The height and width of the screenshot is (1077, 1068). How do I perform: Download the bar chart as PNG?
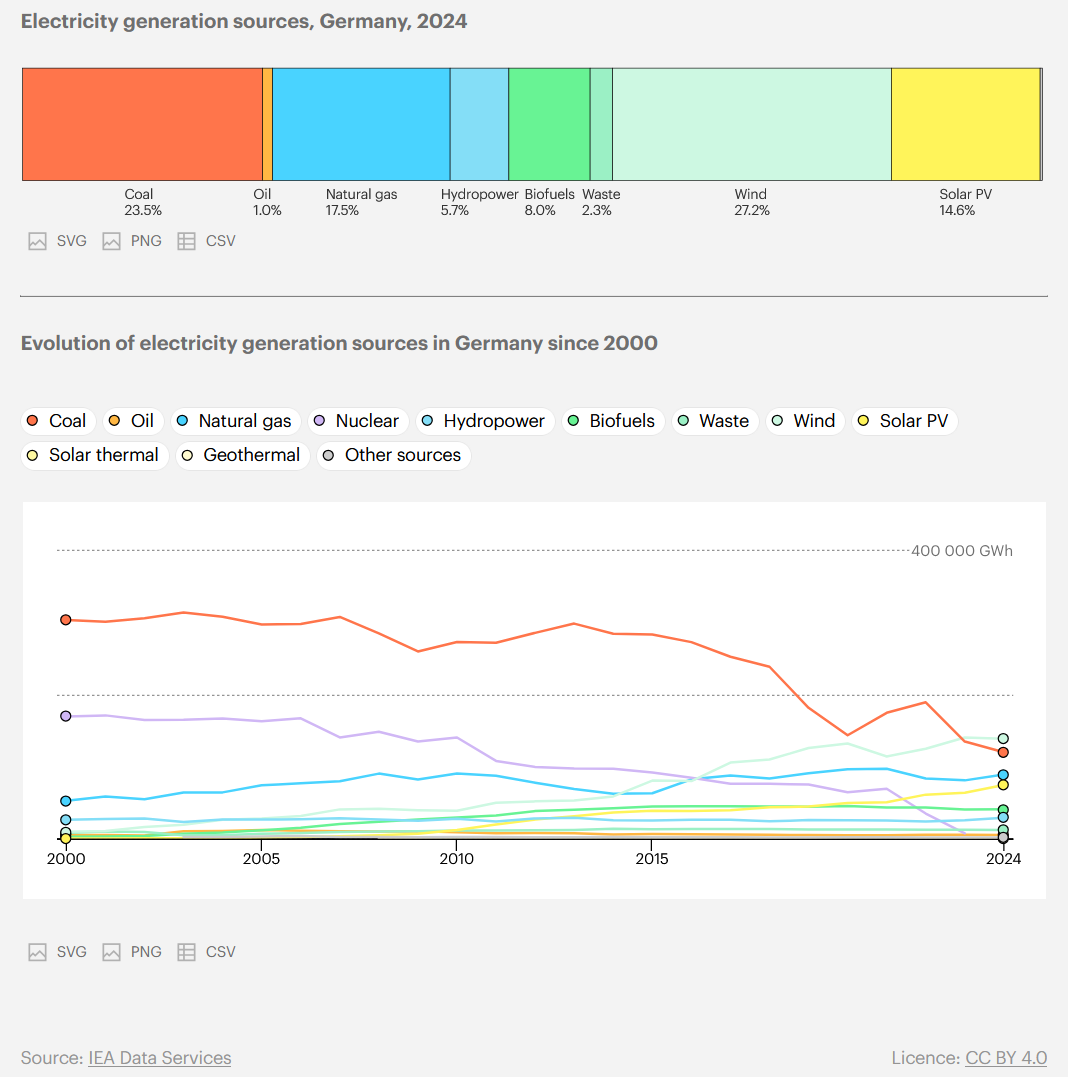[132, 241]
